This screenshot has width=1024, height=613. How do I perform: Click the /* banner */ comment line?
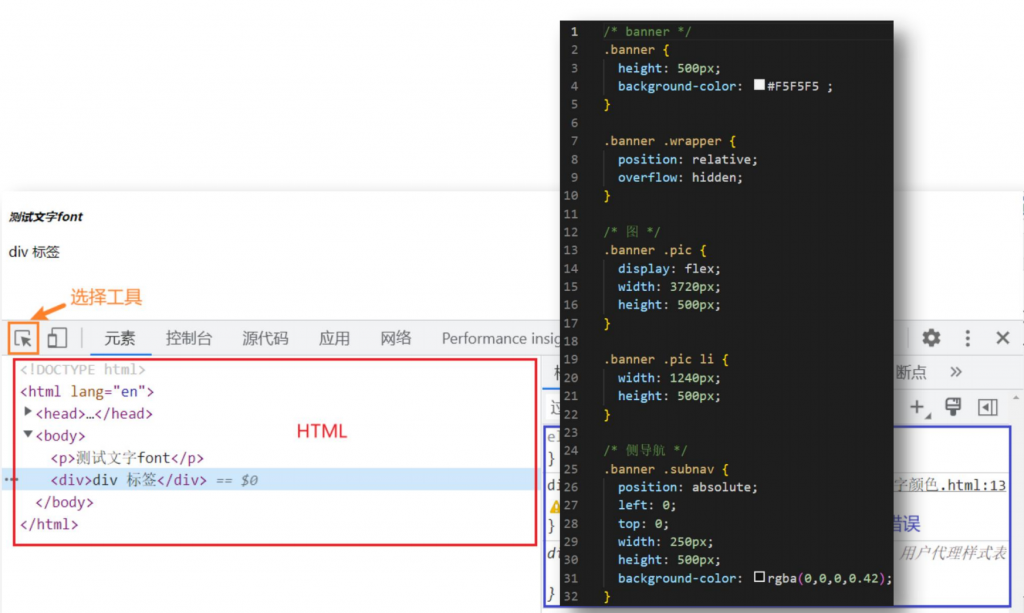[x=647, y=31]
